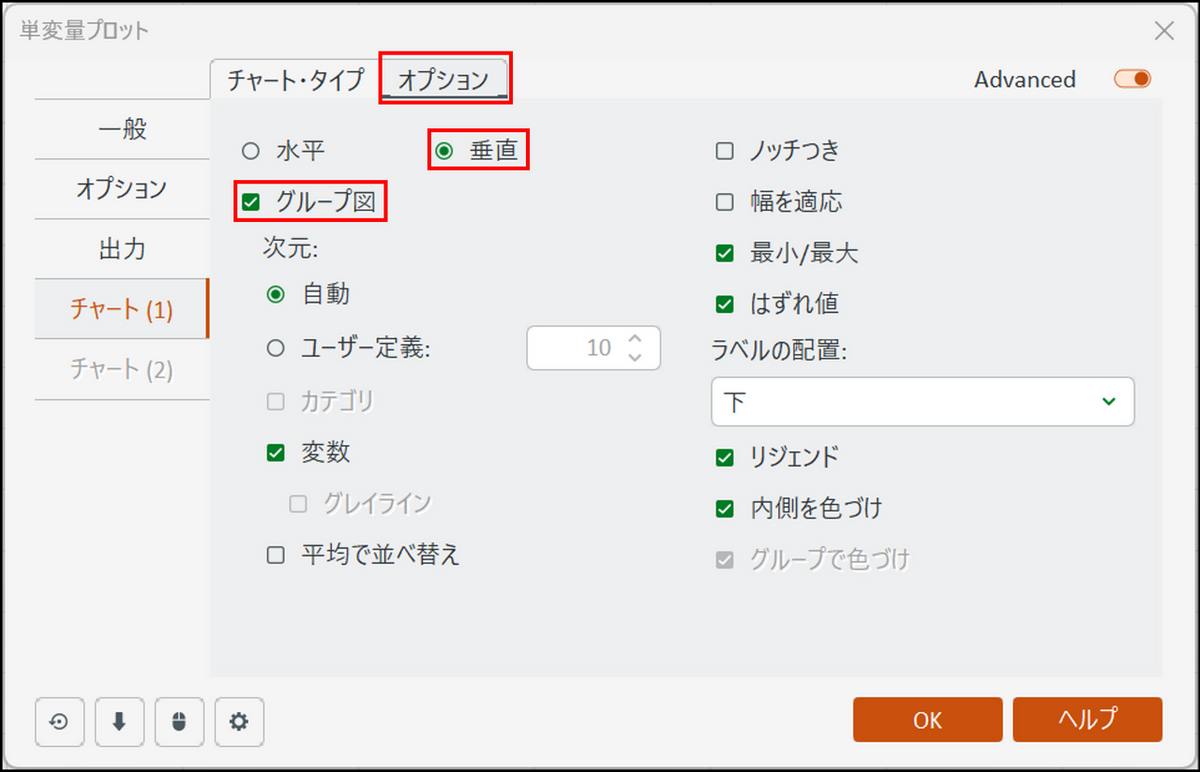Choose the ユーザー定義 radio option
Viewport: 1200px width, 772px height.
coord(276,348)
